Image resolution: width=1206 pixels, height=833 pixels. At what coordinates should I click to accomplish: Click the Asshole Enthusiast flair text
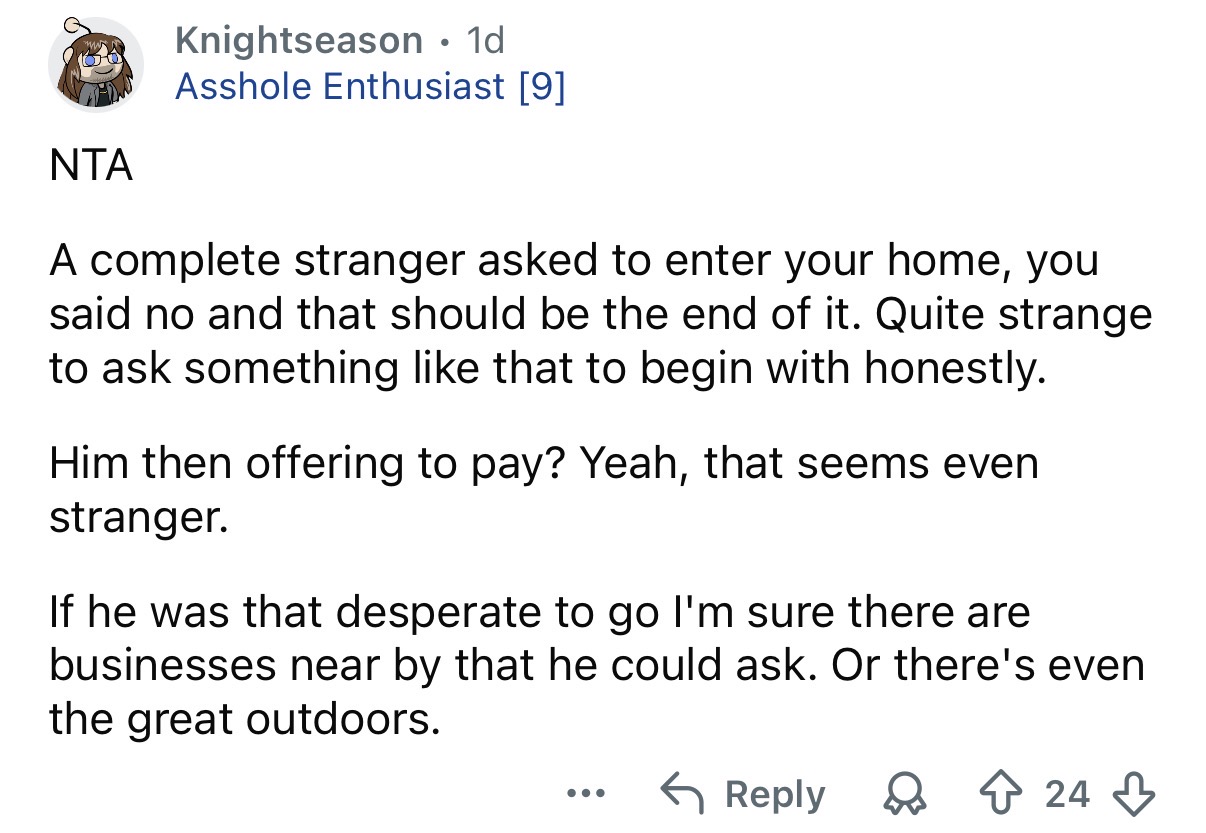click(339, 87)
